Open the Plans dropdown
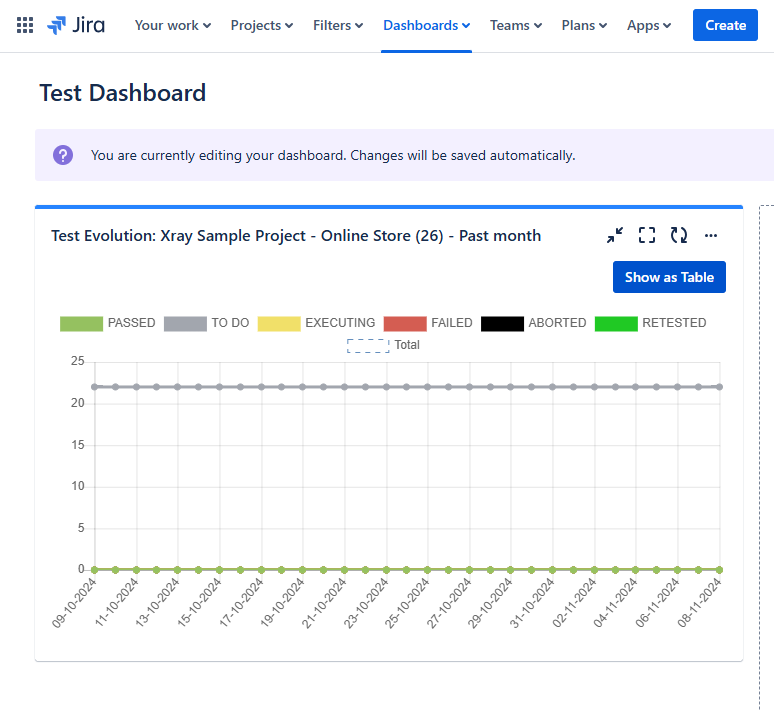This screenshot has height=710, width=774. pos(584,25)
